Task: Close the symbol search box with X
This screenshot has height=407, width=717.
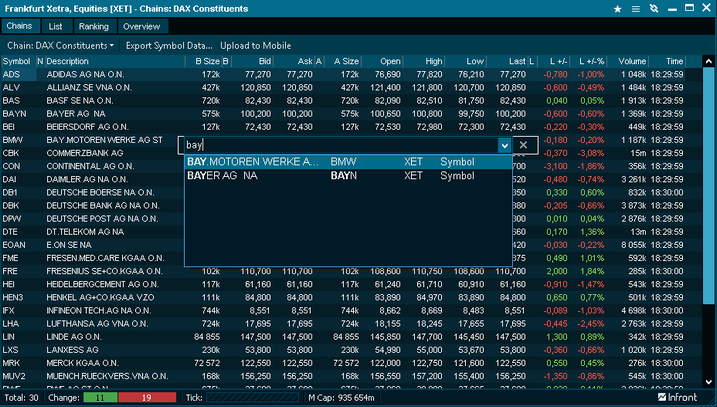Action: pos(522,146)
